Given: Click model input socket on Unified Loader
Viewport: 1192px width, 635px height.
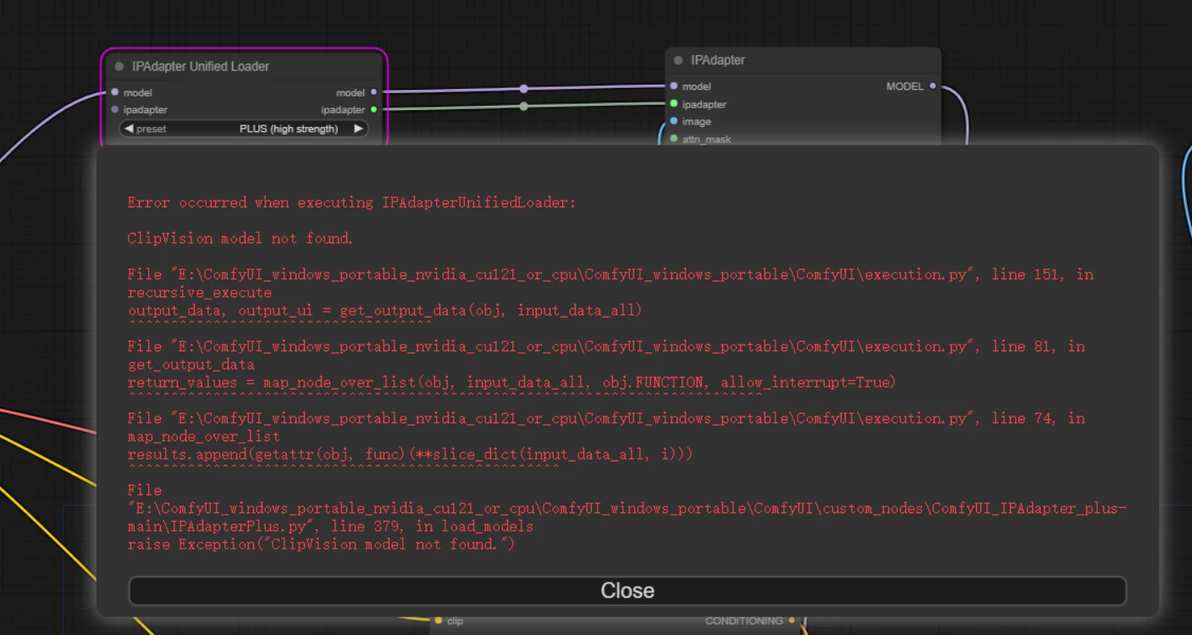Looking at the screenshot, I should [115, 92].
